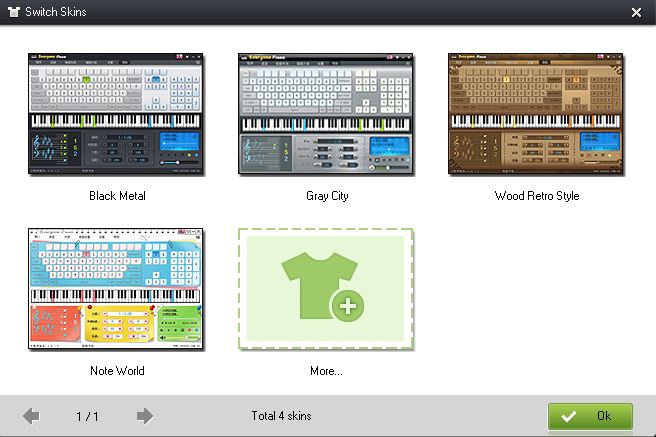Click the Total 4 skins status text
This screenshot has width=656, height=437.
281,416
